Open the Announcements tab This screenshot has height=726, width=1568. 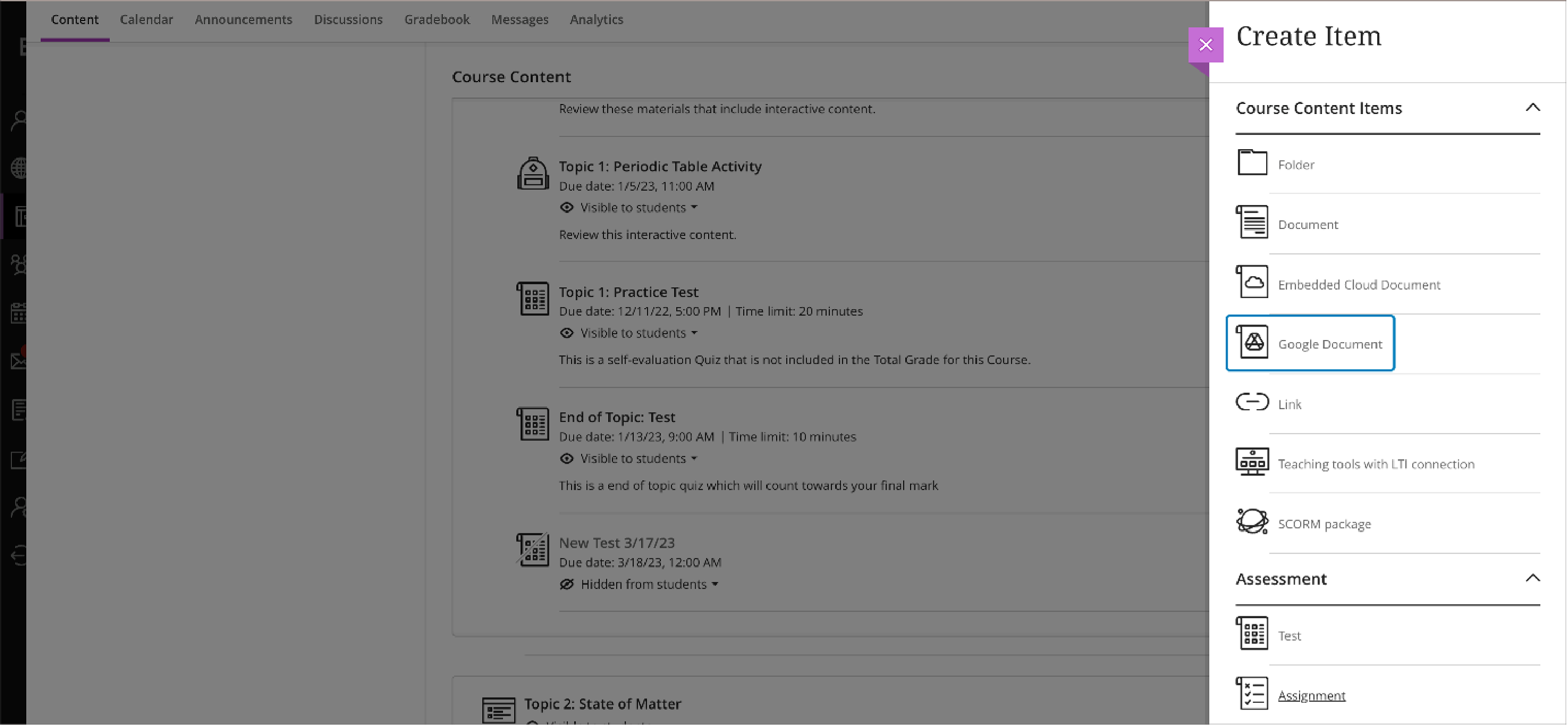[243, 20]
